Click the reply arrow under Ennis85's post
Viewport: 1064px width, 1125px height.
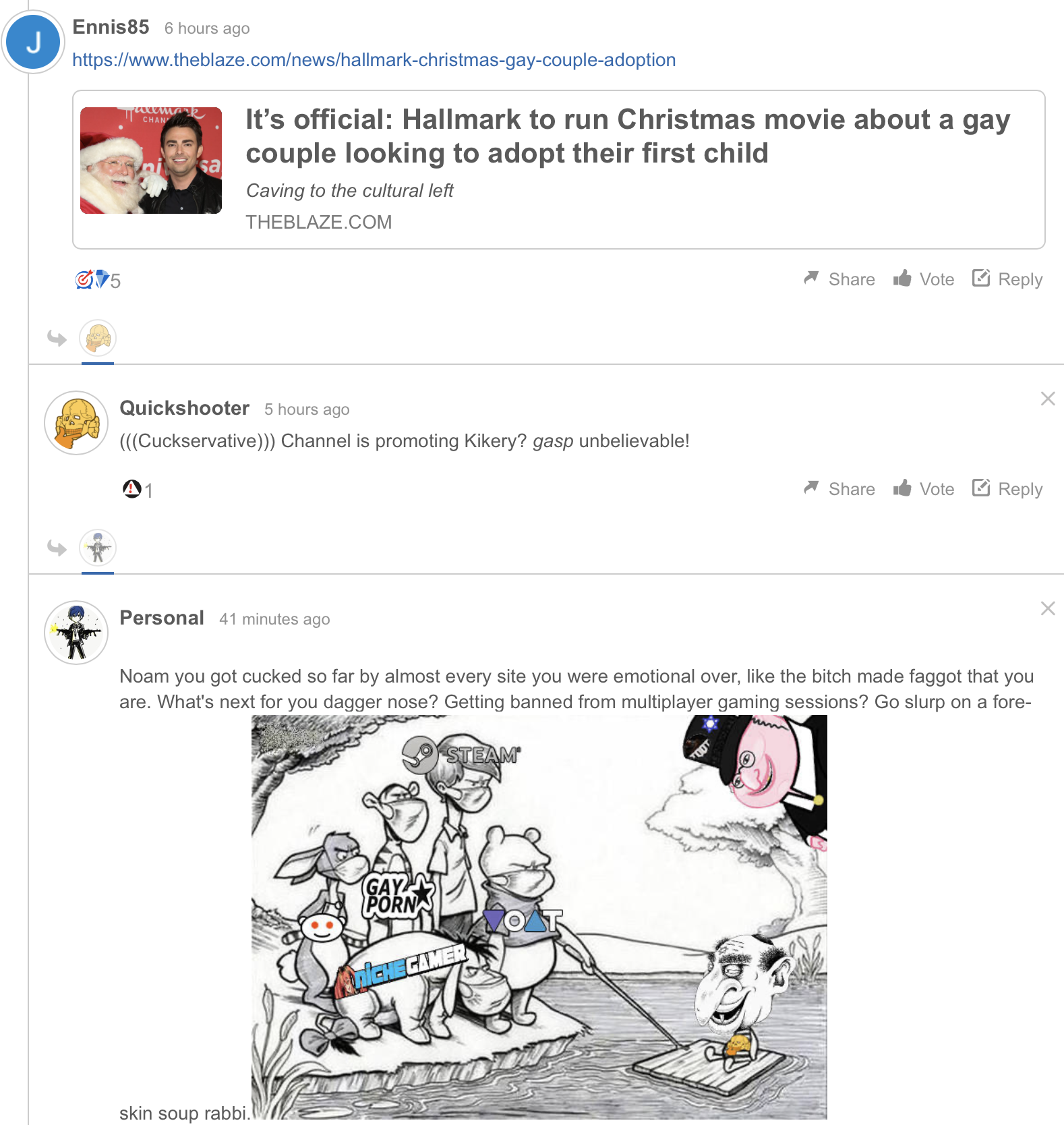coord(57,338)
